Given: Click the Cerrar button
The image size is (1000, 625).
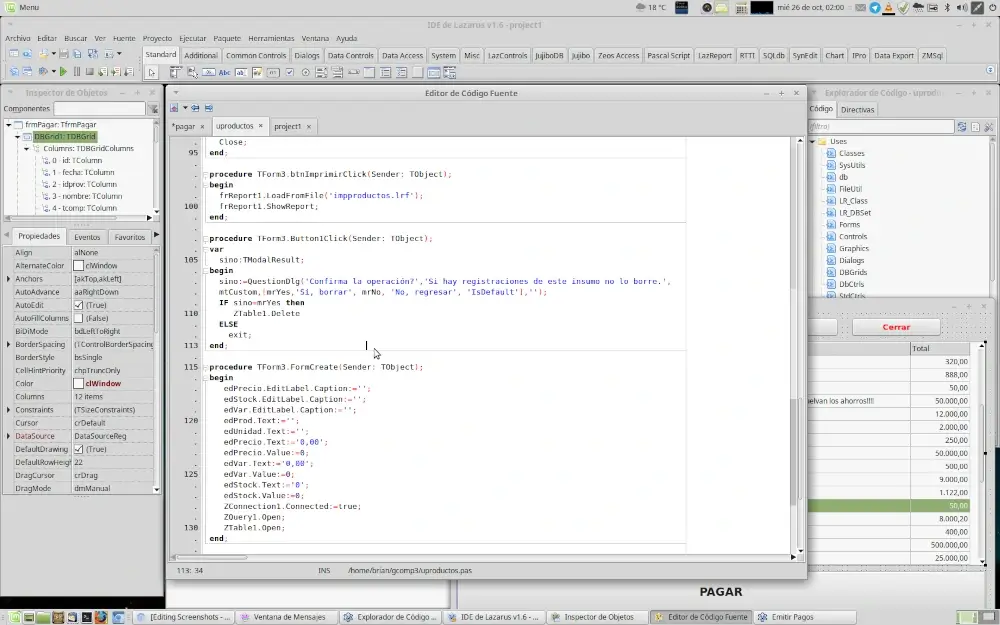Looking at the screenshot, I should point(896,327).
